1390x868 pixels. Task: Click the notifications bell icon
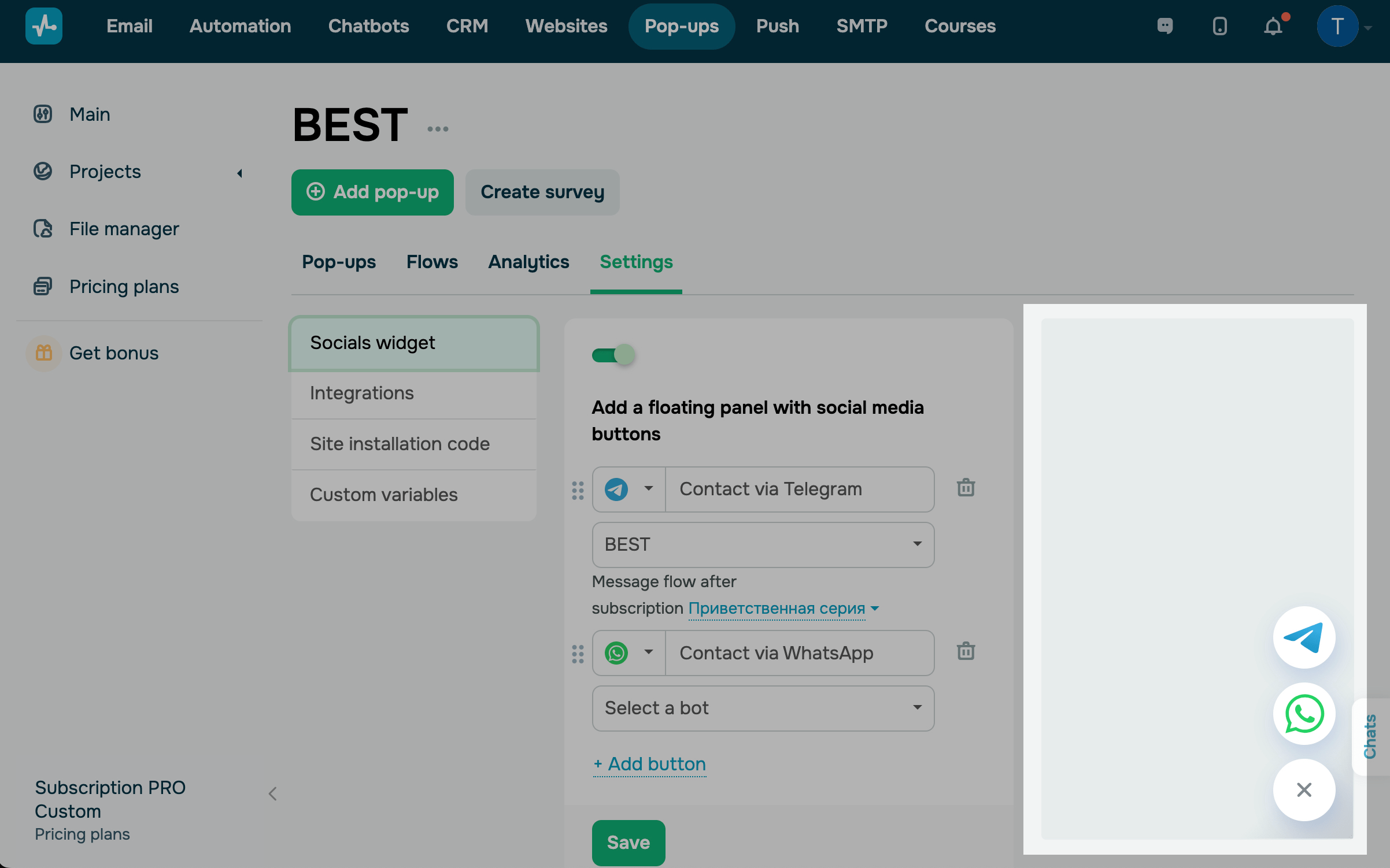click(1273, 27)
